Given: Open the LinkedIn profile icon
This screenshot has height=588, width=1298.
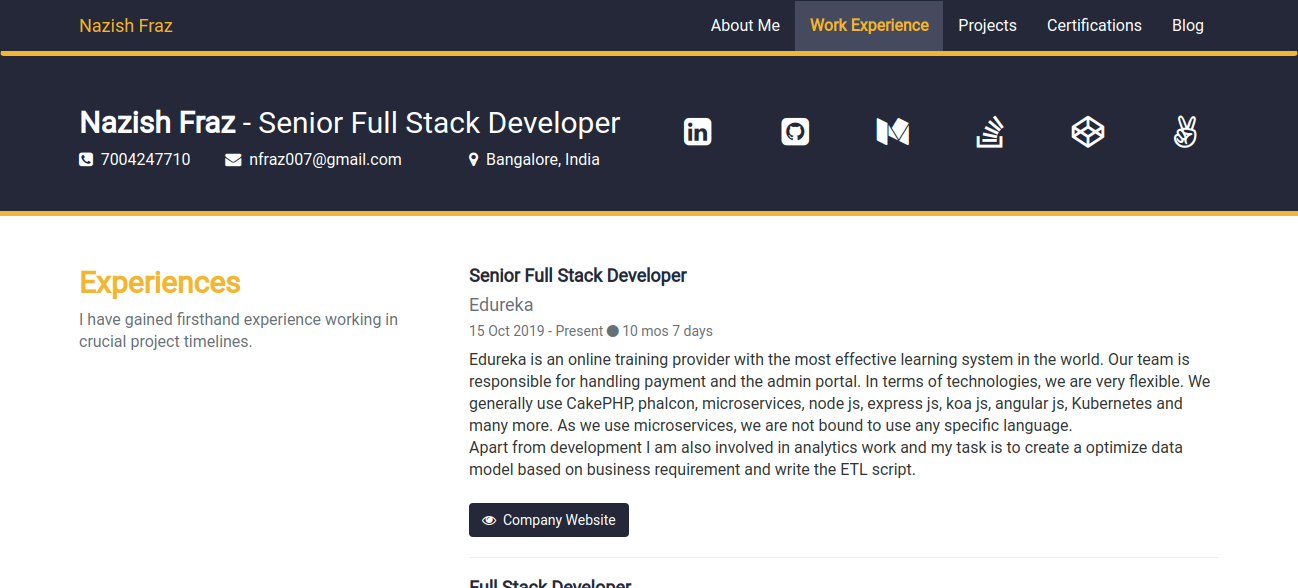Looking at the screenshot, I should 697,132.
